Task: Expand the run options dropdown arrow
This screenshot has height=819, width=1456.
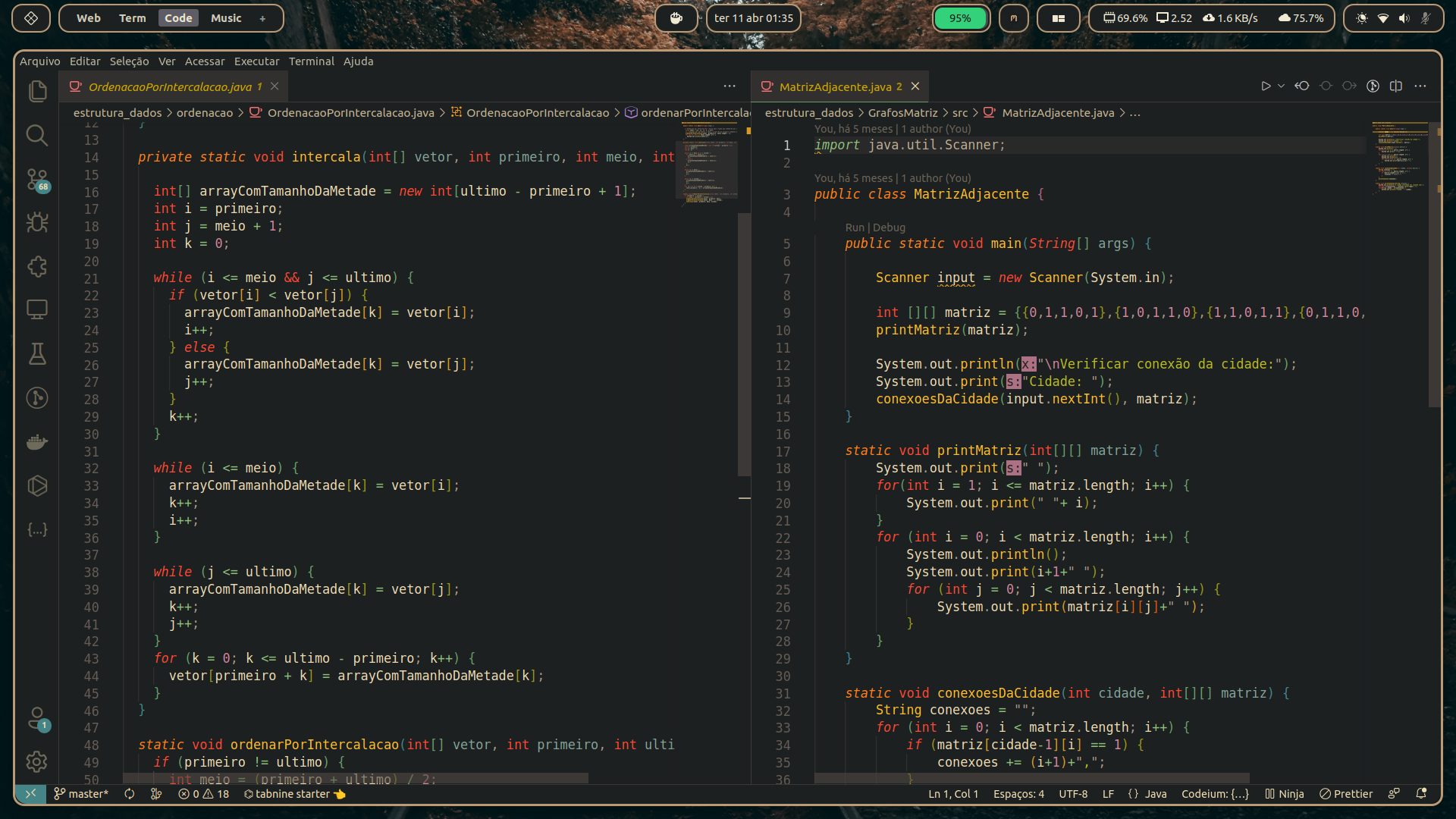Action: (x=1281, y=86)
